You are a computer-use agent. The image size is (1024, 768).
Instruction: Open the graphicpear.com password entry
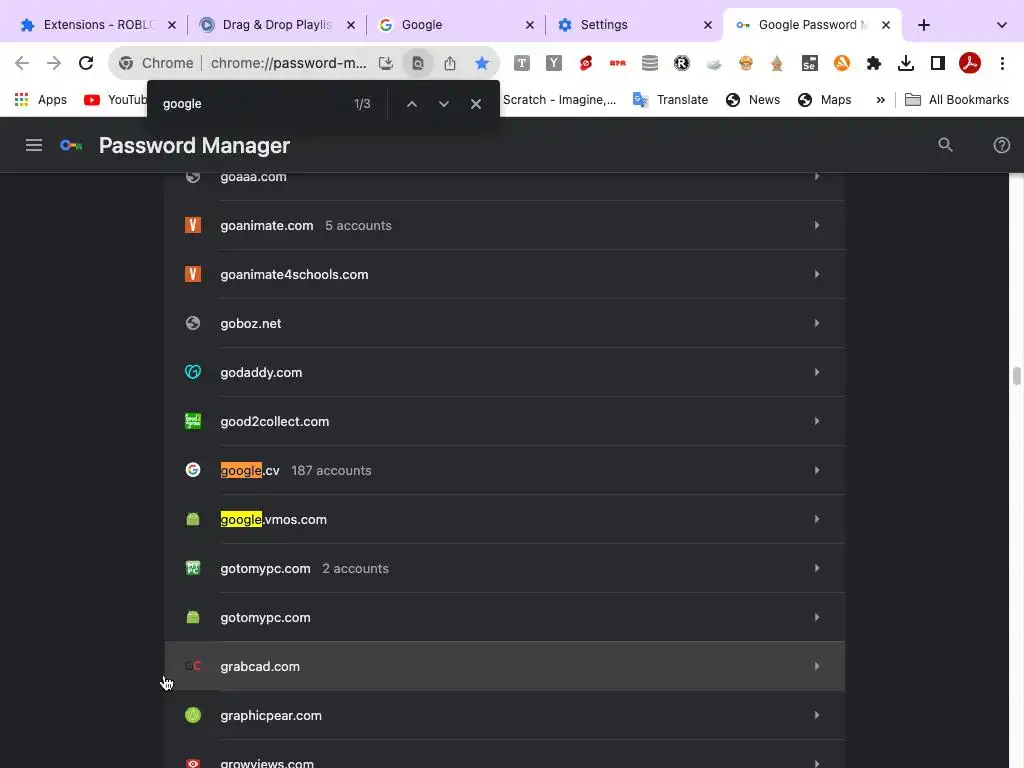[505, 715]
